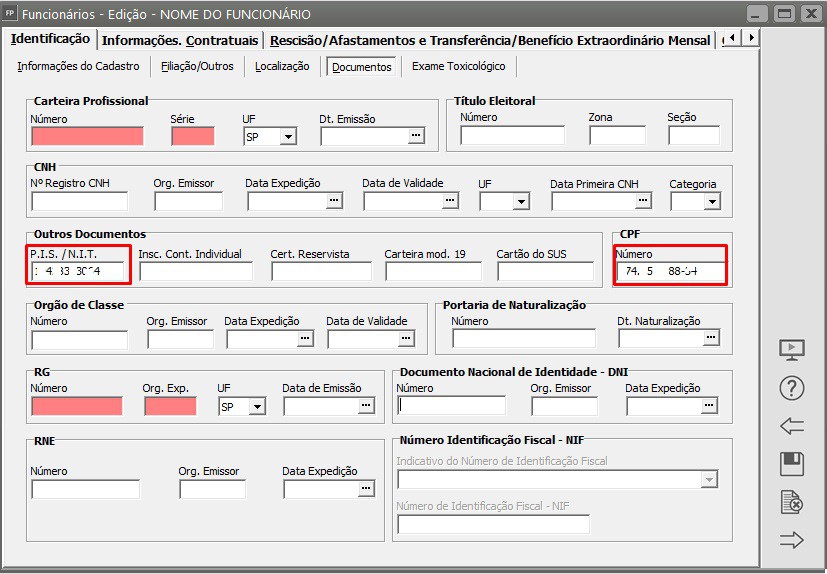Click the cancel document icon with X
827x574 pixels.
(x=792, y=502)
